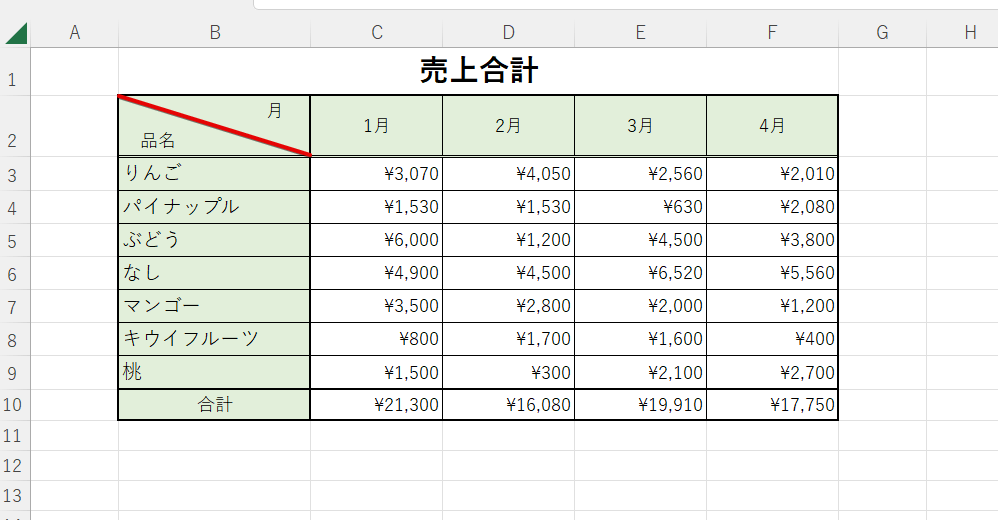Select row 12 header
998x520 pixels.
(15, 466)
